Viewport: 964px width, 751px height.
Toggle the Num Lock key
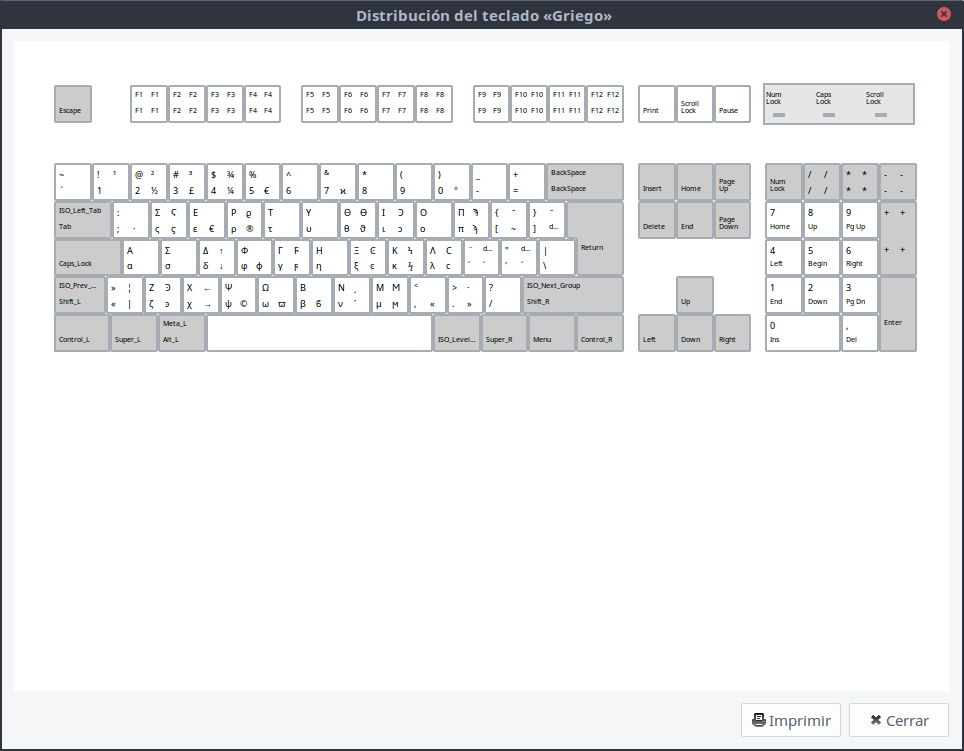(782, 182)
